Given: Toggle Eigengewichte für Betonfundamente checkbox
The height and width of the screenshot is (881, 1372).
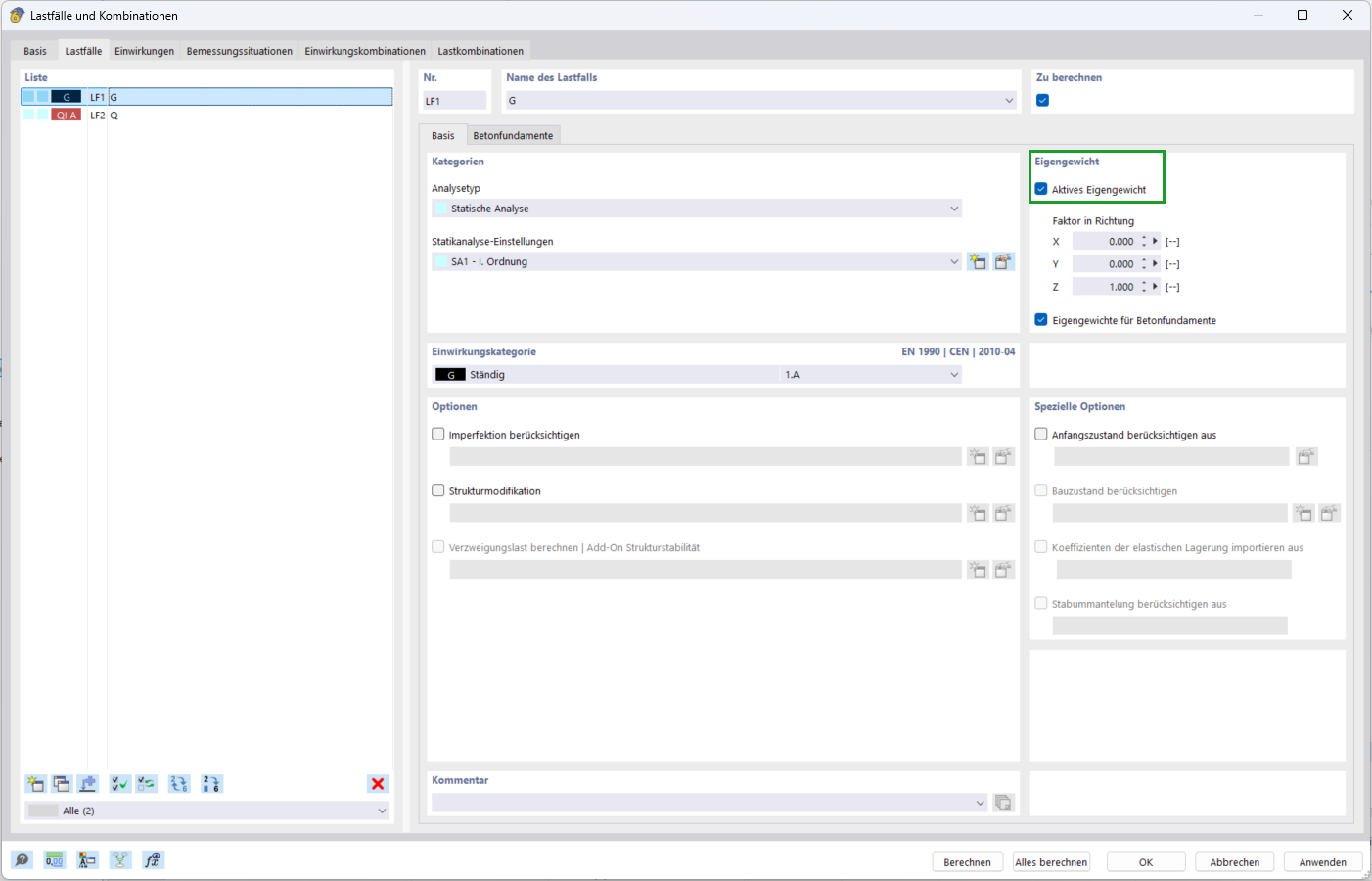Looking at the screenshot, I should [x=1041, y=319].
